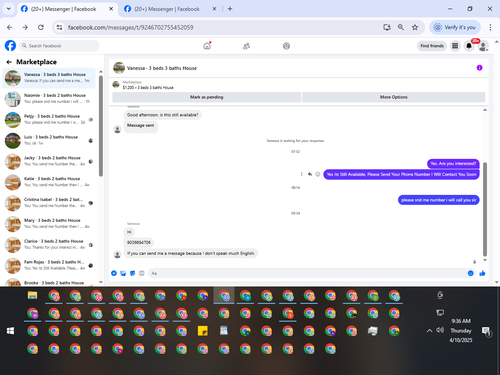Click Mark as pending button
The width and height of the screenshot is (500, 375).
[206, 97]
